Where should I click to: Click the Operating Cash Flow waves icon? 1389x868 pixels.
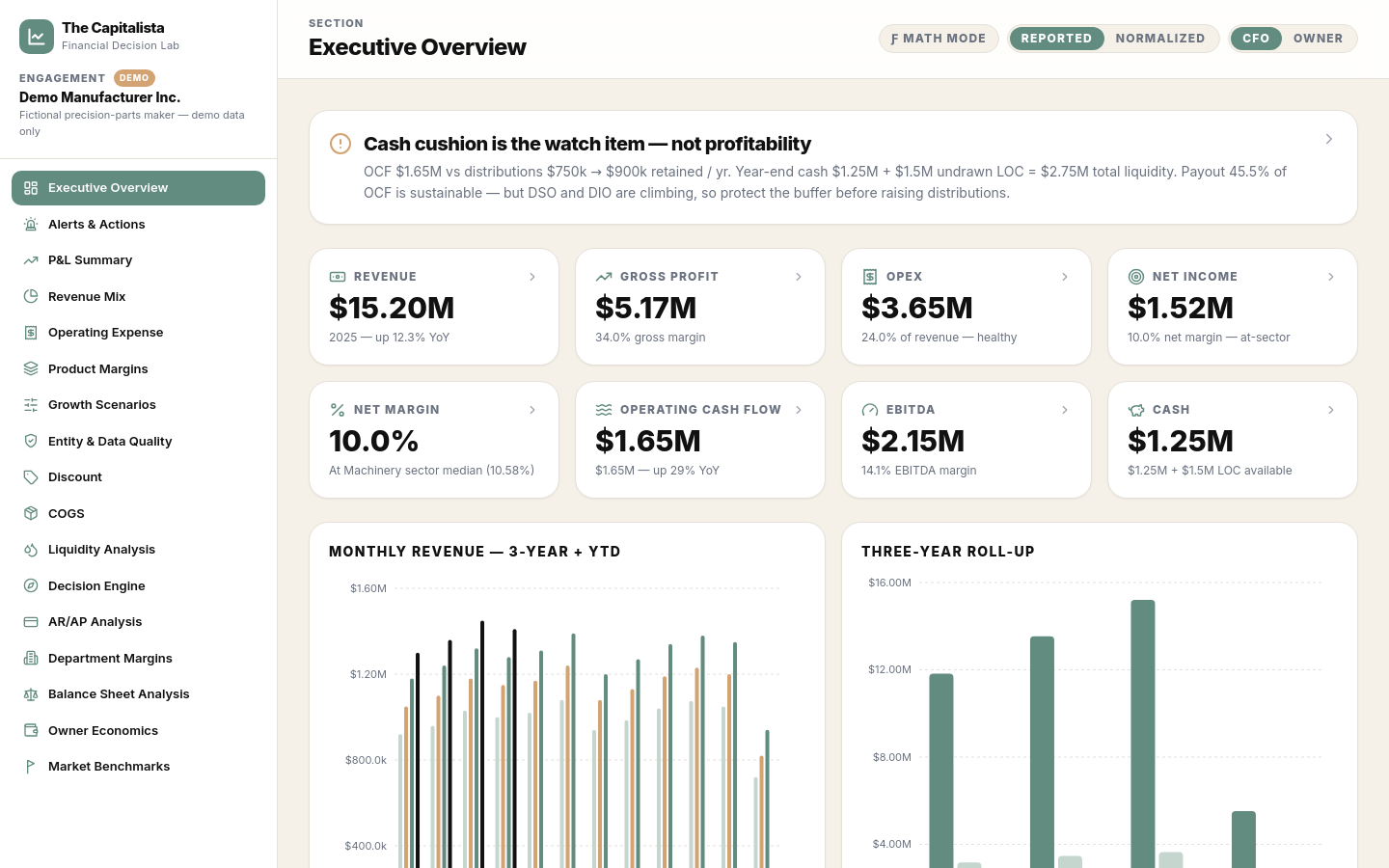coord(604,410)
